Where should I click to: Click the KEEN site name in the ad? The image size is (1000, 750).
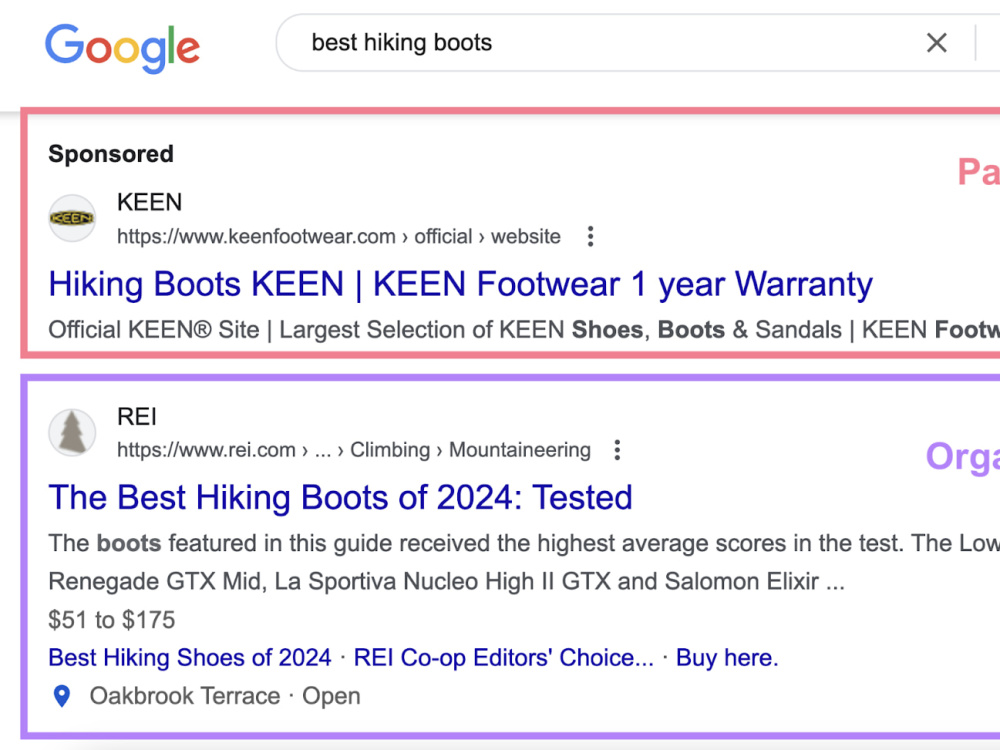(149, 202)
